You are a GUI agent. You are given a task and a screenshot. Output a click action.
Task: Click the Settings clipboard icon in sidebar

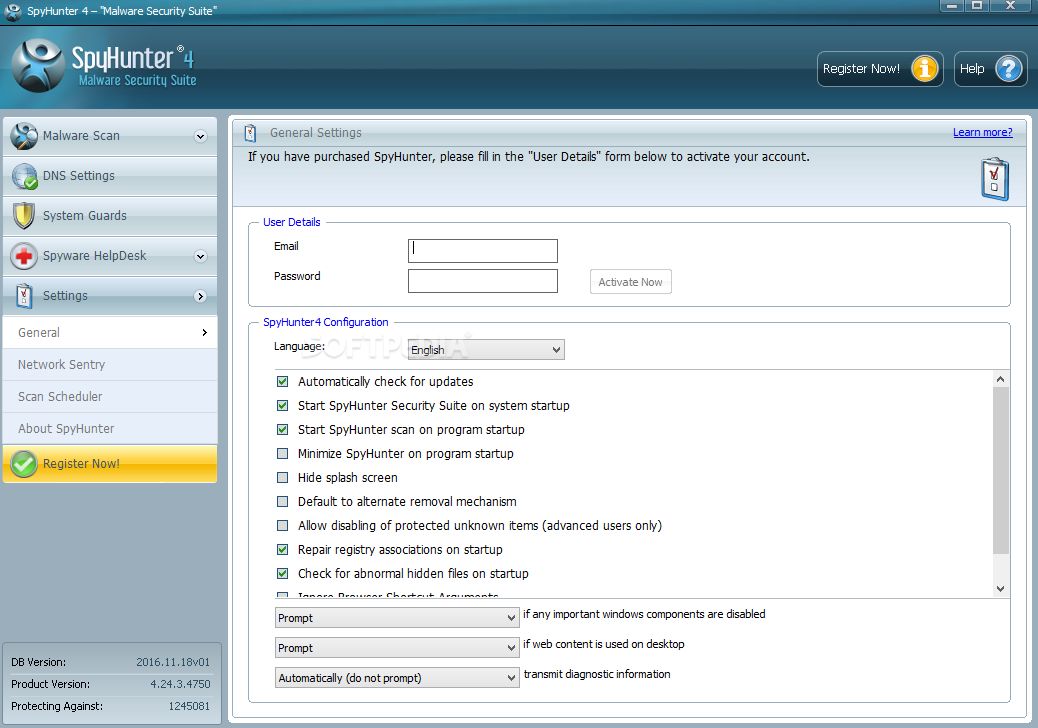[x=24, y=296]
